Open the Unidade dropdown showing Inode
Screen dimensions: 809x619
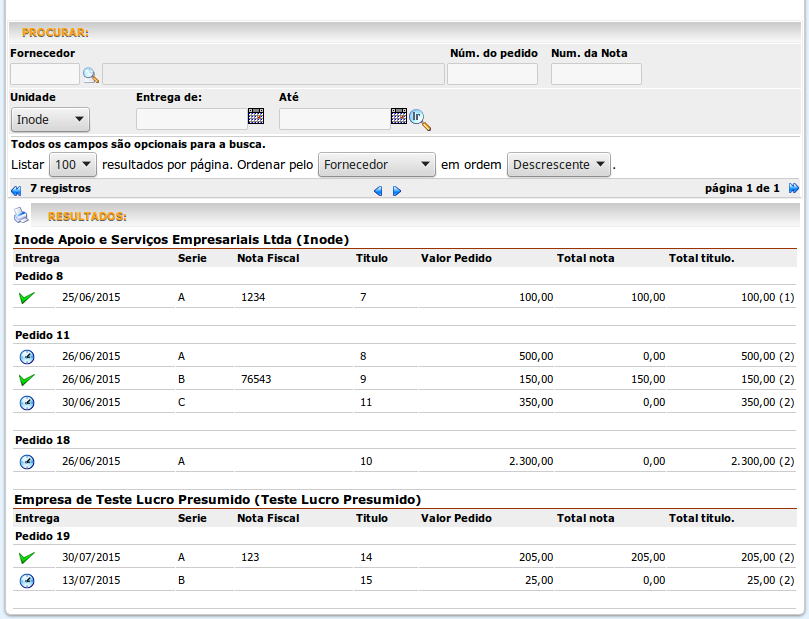50,120
